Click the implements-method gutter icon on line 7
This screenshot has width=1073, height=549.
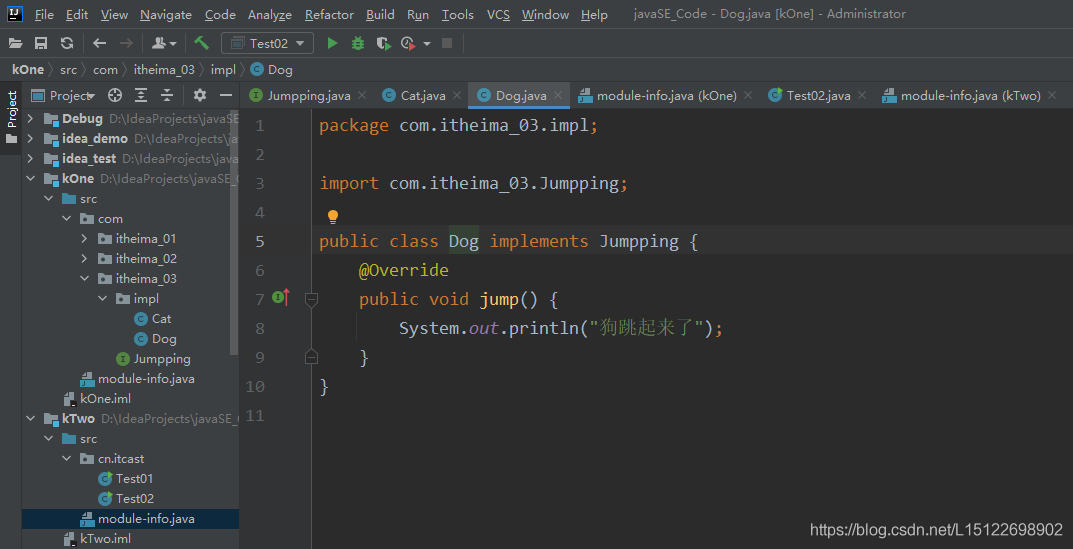[x=281, y=298]
